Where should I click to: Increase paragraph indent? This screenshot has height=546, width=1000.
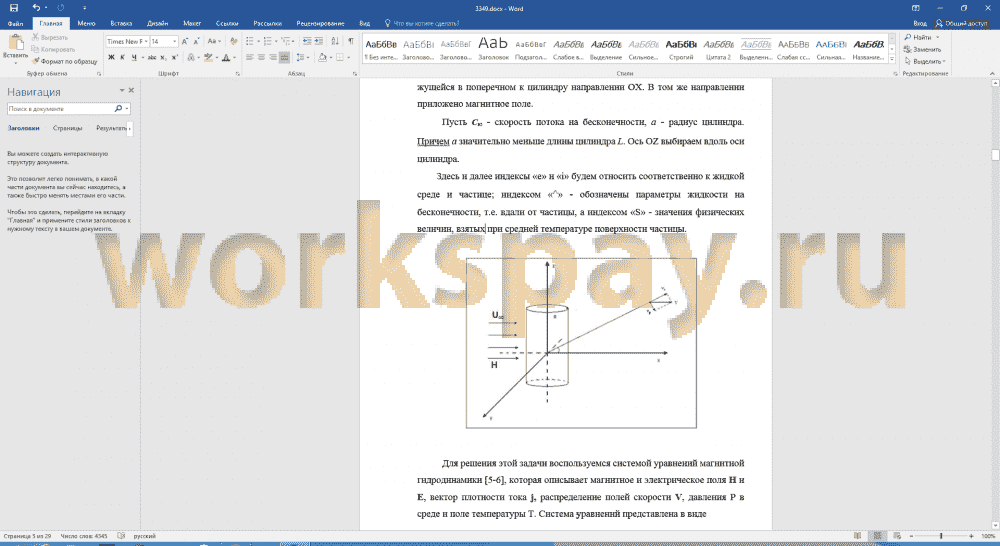click(319, 41)
